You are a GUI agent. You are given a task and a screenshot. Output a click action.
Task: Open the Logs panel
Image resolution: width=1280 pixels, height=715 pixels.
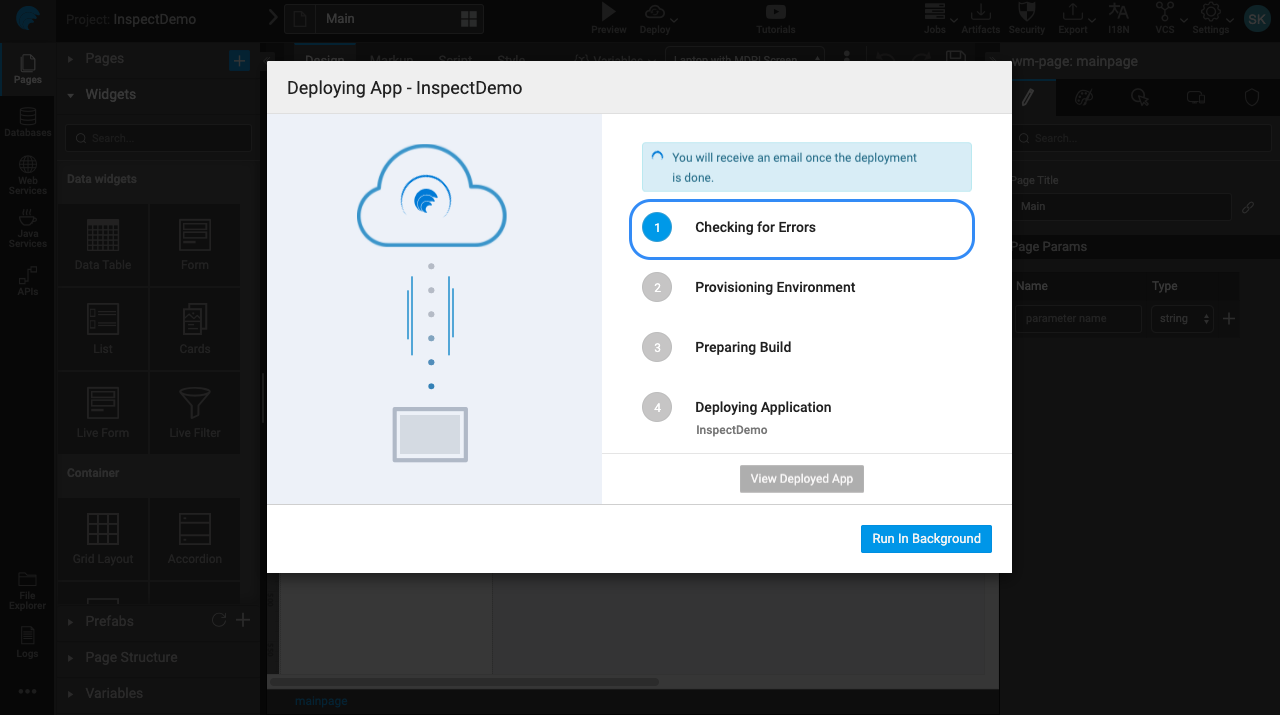click(27, 641)
